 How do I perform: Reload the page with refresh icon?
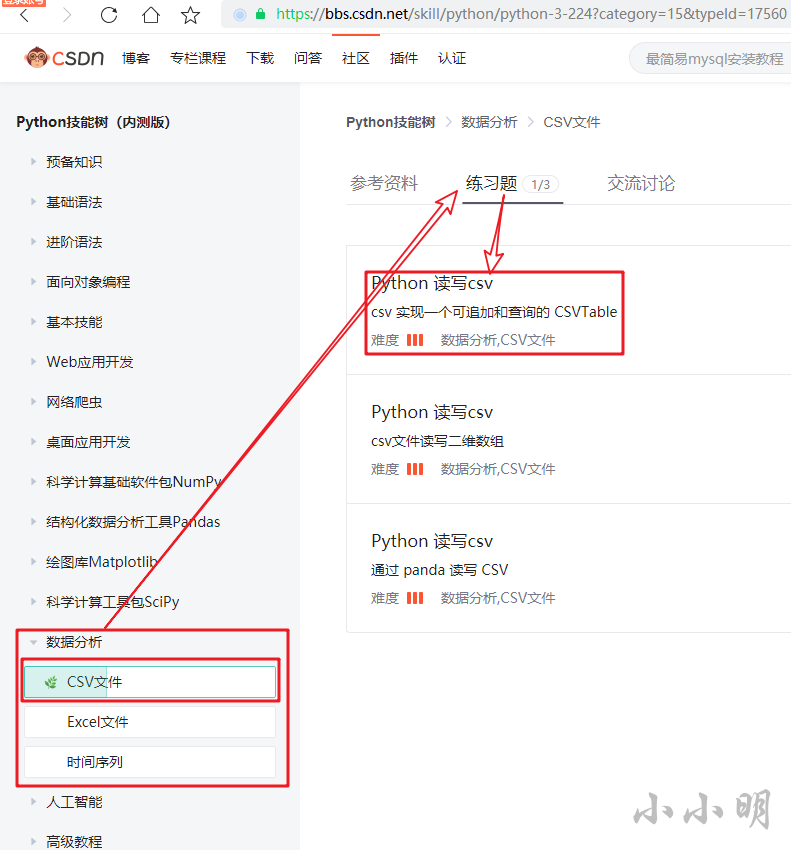(x=109, y=15)
